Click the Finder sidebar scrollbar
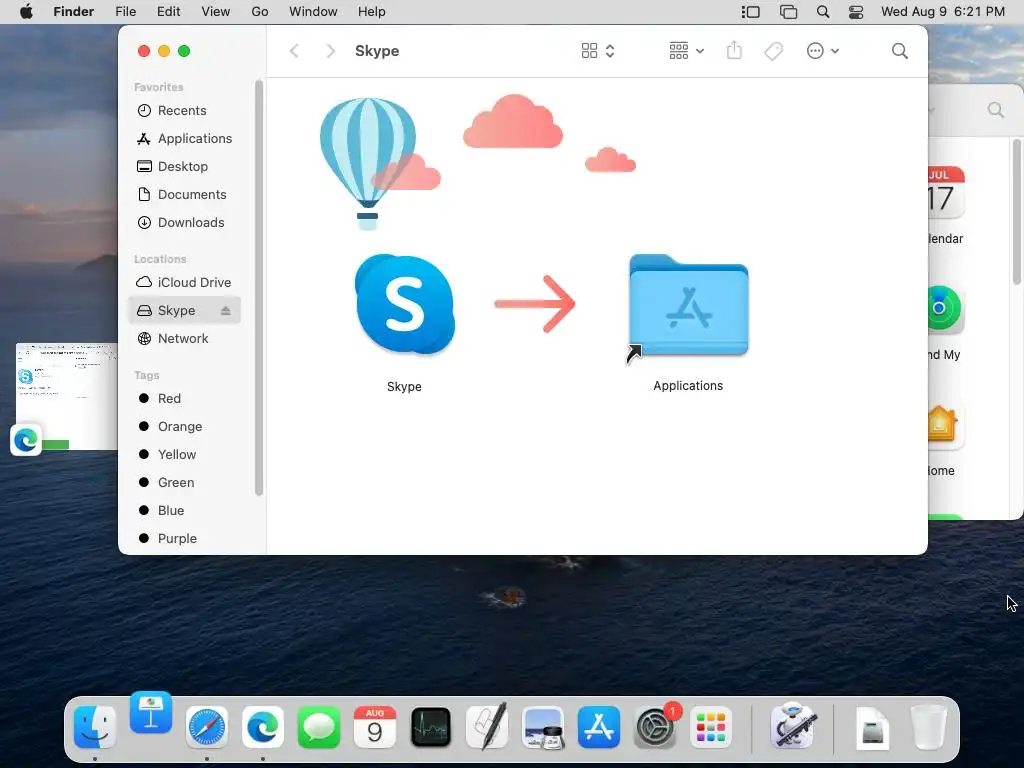 pyautogui.click(x=259, y=287)
